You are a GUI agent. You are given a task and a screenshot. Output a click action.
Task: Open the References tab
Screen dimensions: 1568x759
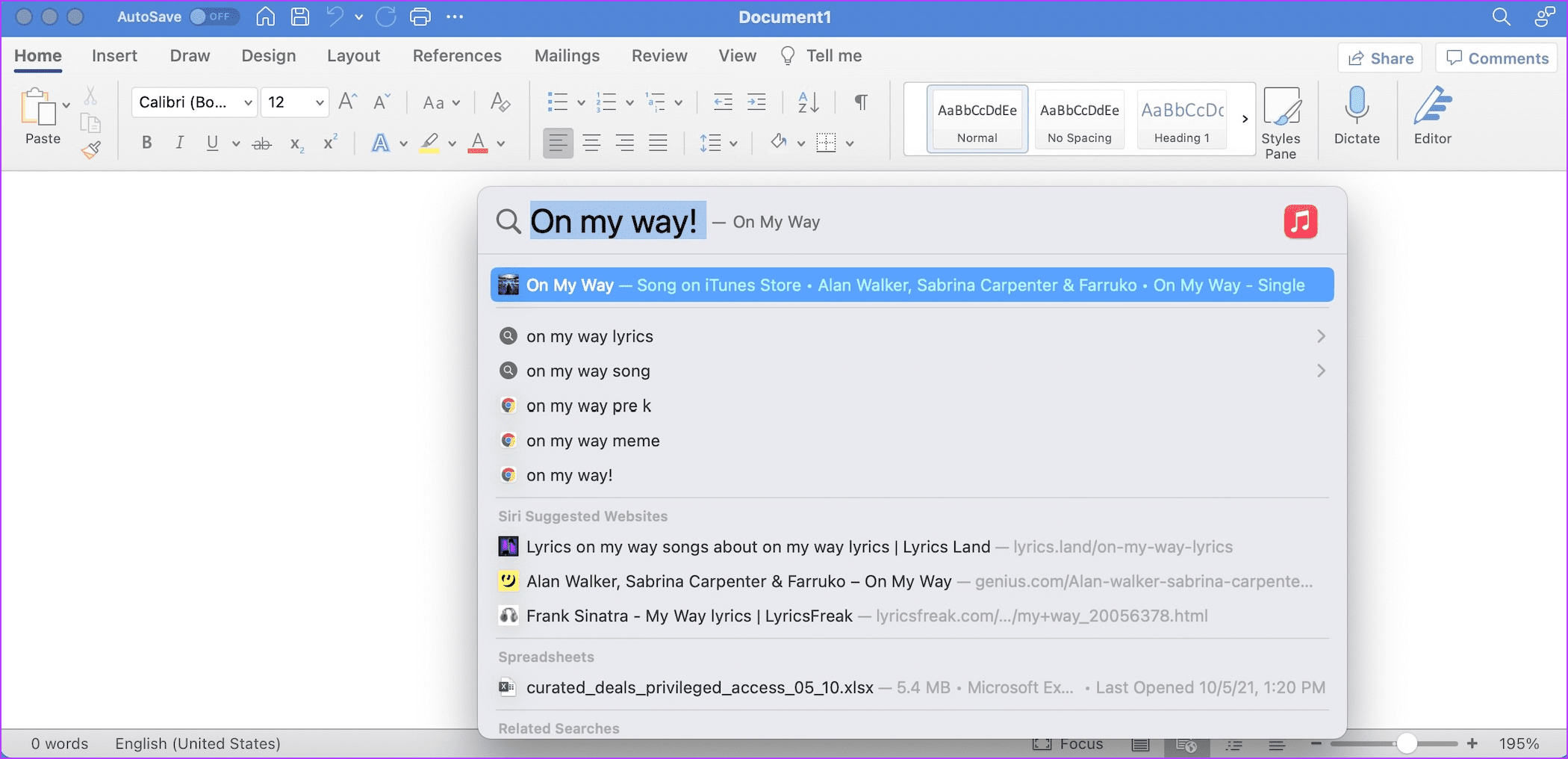[457, 56]
